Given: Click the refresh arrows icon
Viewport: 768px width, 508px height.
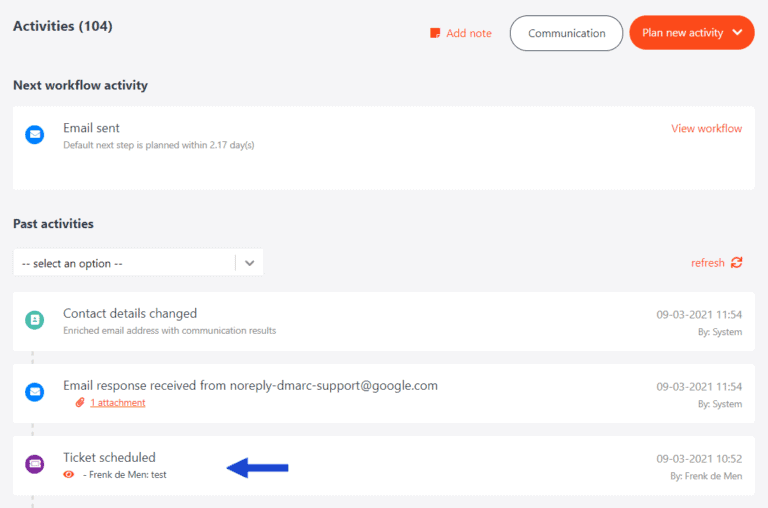Looking at the screenshot, I should pos(737,263).
